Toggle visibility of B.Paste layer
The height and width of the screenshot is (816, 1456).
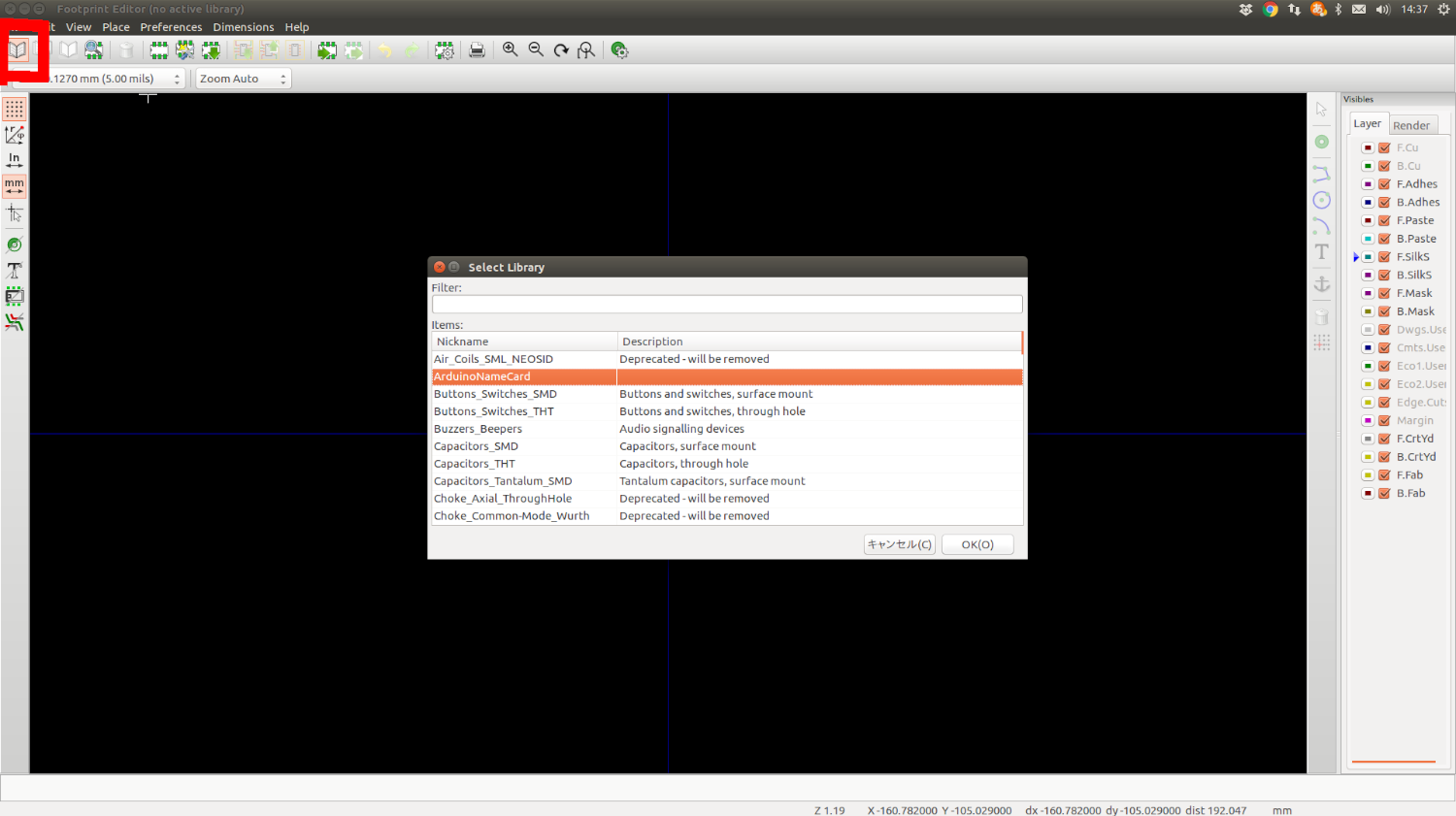[1384, 239]
